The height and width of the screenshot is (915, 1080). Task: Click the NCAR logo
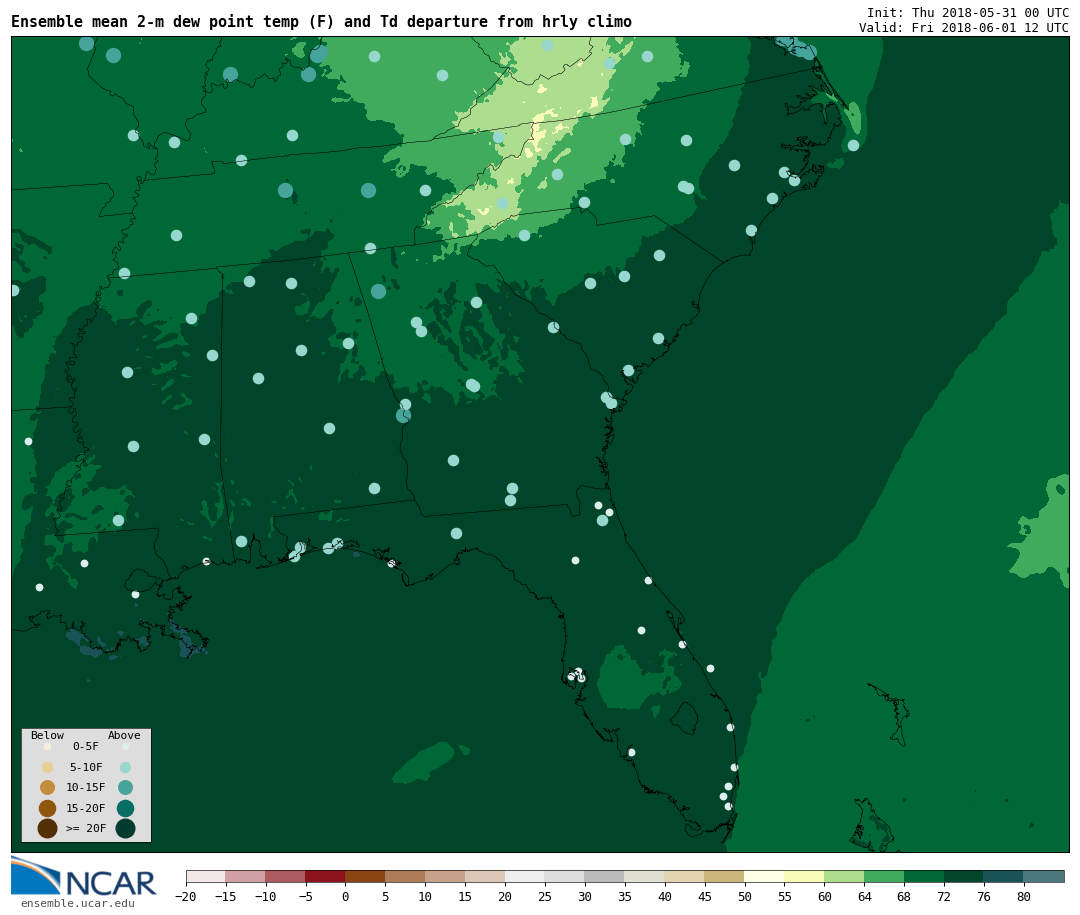point(83,877)
